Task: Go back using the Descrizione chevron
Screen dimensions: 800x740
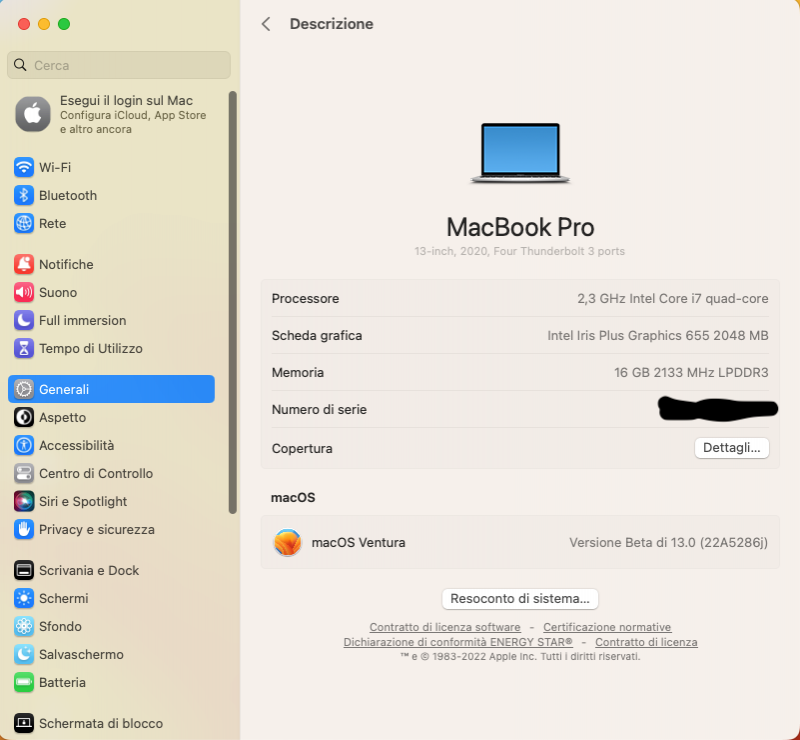Action: click(265, 23)
